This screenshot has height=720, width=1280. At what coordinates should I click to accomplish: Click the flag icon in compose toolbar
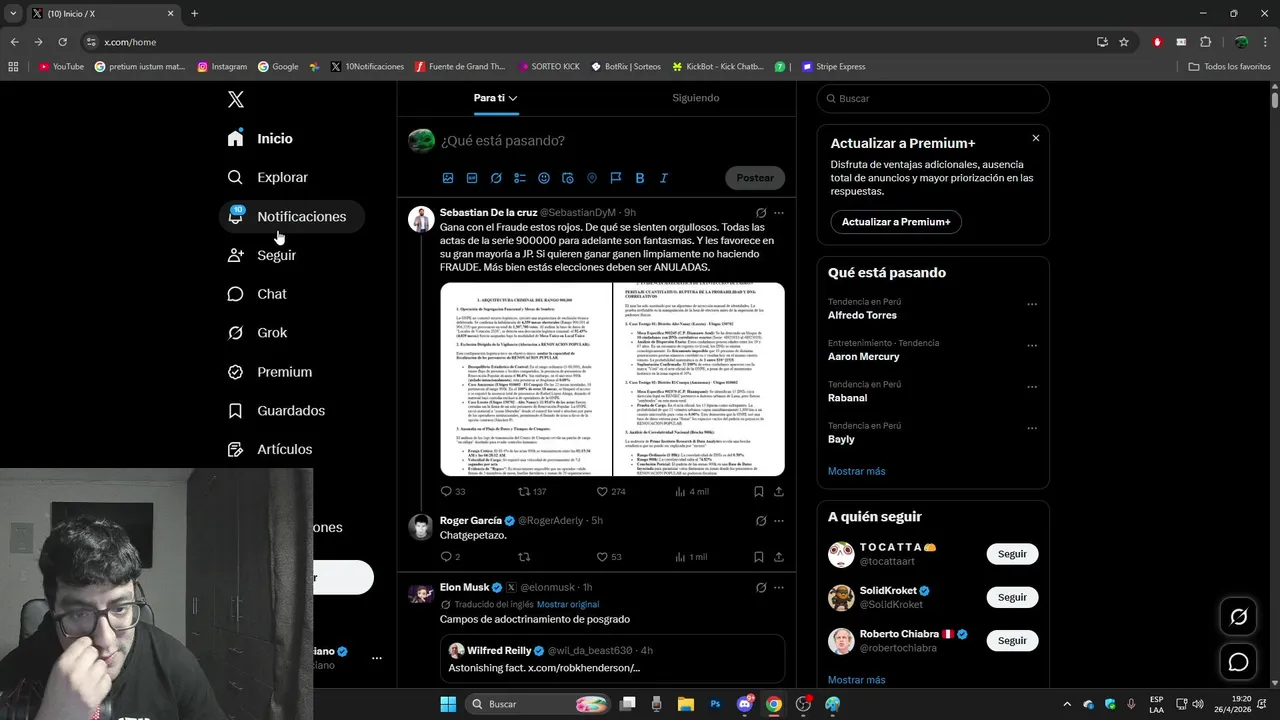[616, 178]
